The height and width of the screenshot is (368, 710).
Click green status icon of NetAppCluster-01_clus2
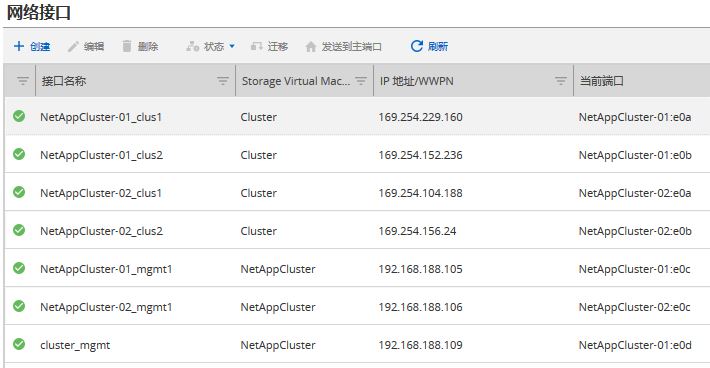(x=19, y=154)
